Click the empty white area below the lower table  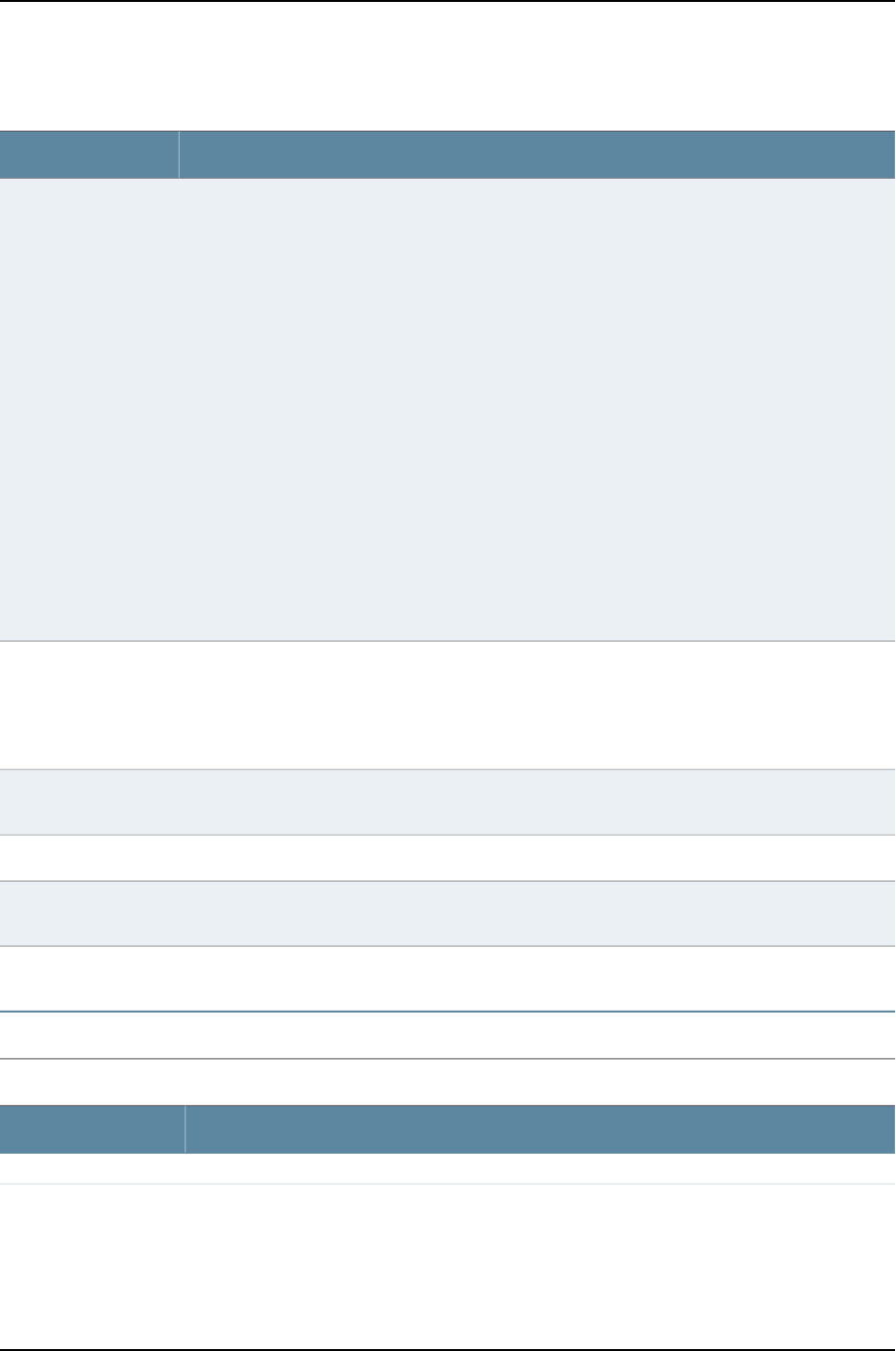[x=448, y=1266]
